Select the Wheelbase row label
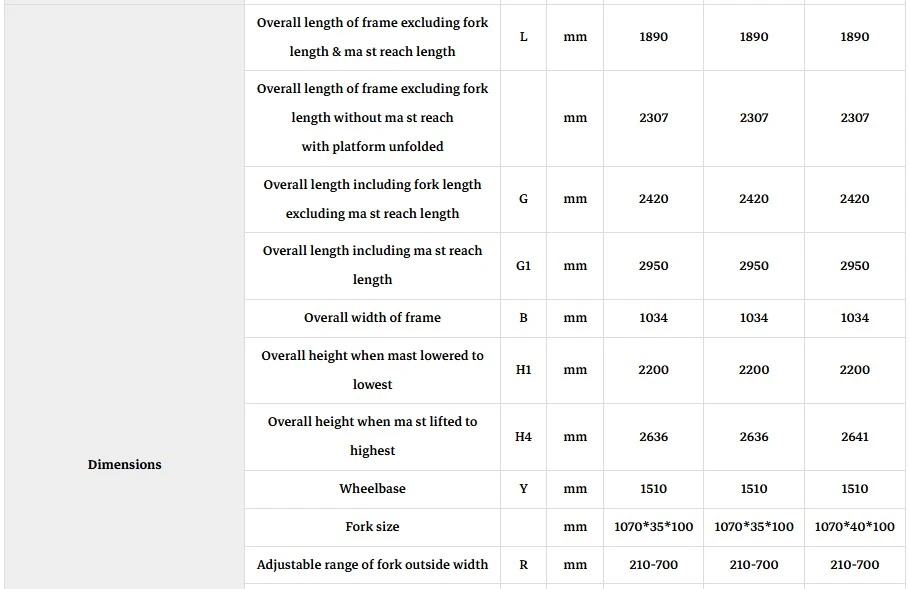The width and height of the screenshot is (910, 589). pyautogui.click(x=372, y=489)
